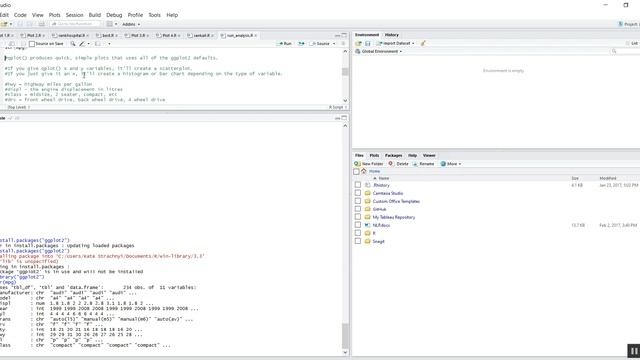Clear environment with the broom icon
This screenshot has height=360, width=640.
click(423, 43)
